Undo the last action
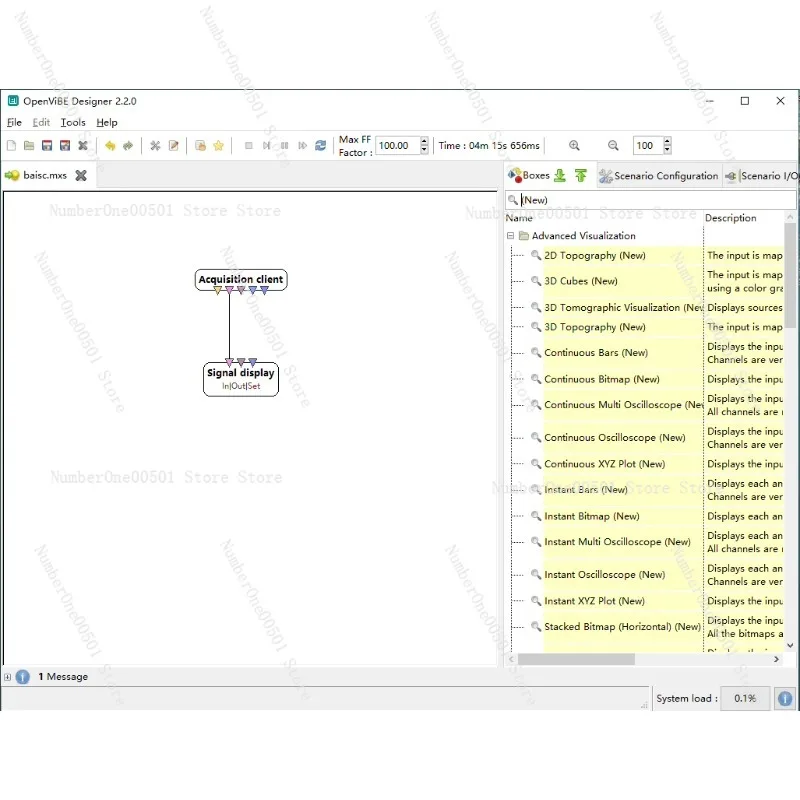 (x=110, y=145)
